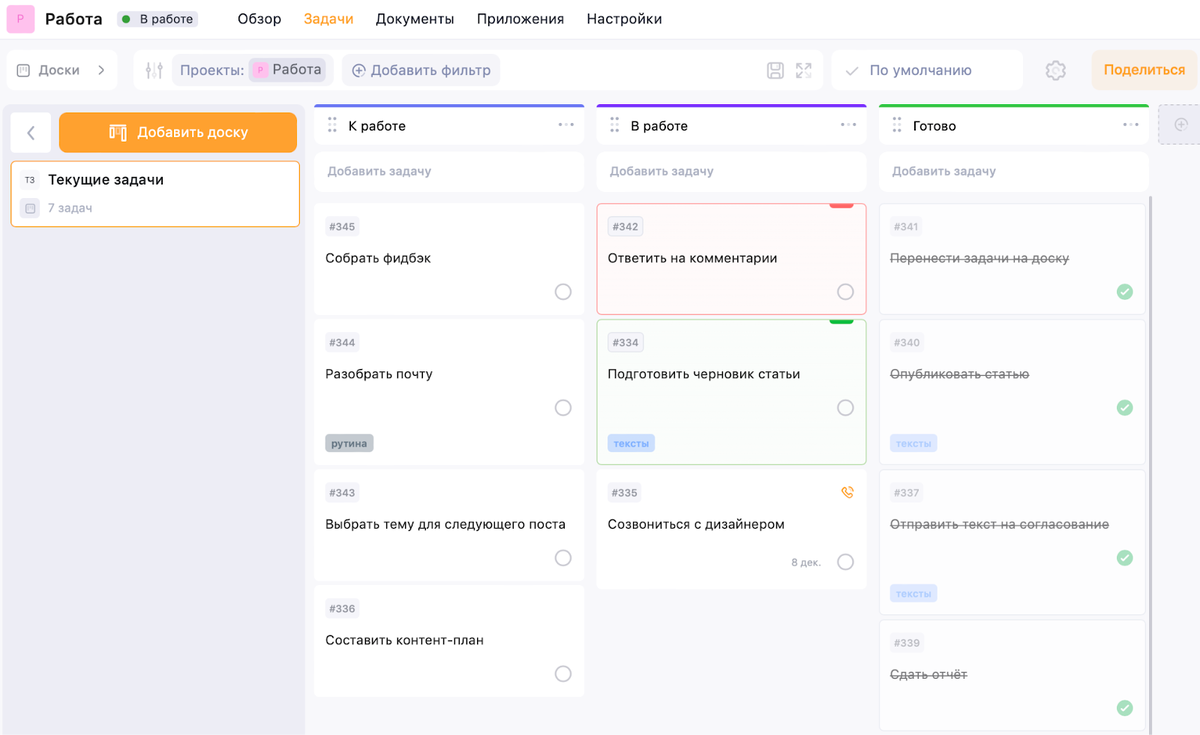
Task: Mark Созвониться с дизайнером as done
Action: (846, 562)
